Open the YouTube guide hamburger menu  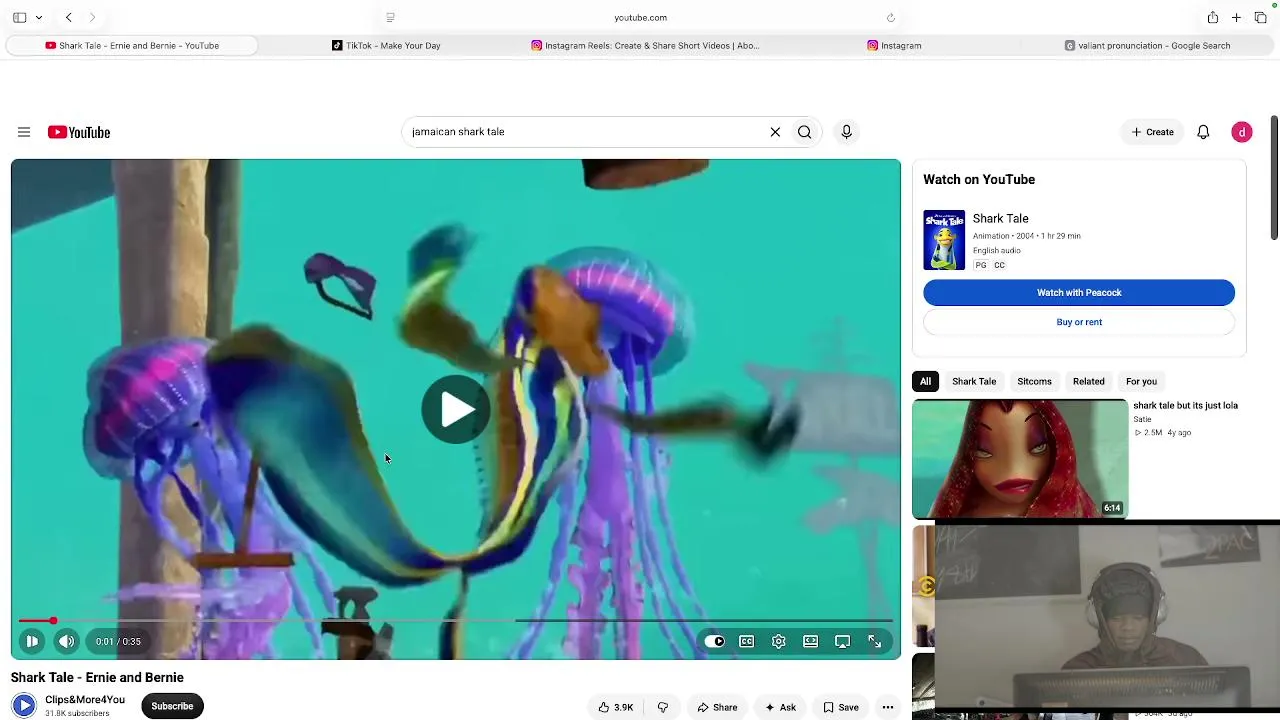click(24, 132)
